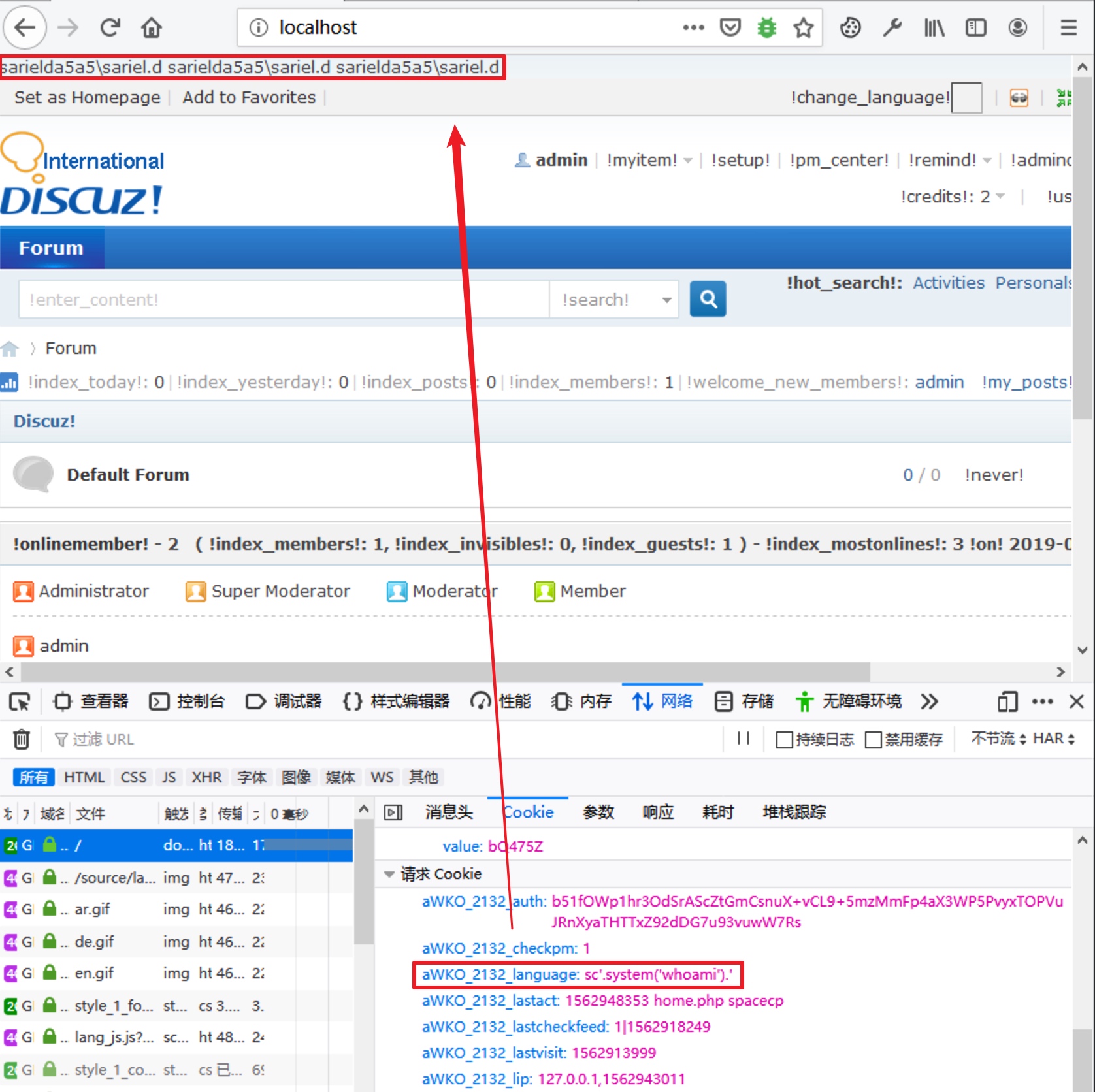The width and height of the screenshot is (1095, 1092).
Task: Select the 参数 params tab
Action: coord(598,812)
